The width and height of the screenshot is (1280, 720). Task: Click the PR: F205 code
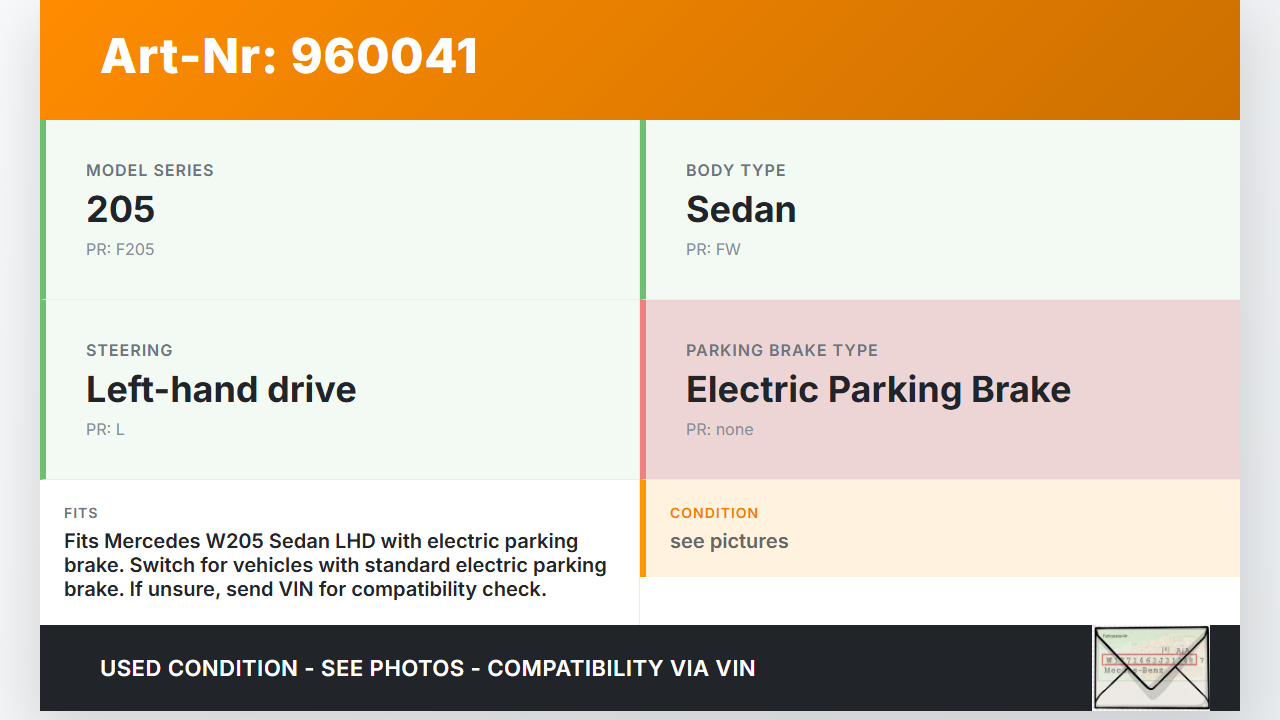tap(120, 250)
